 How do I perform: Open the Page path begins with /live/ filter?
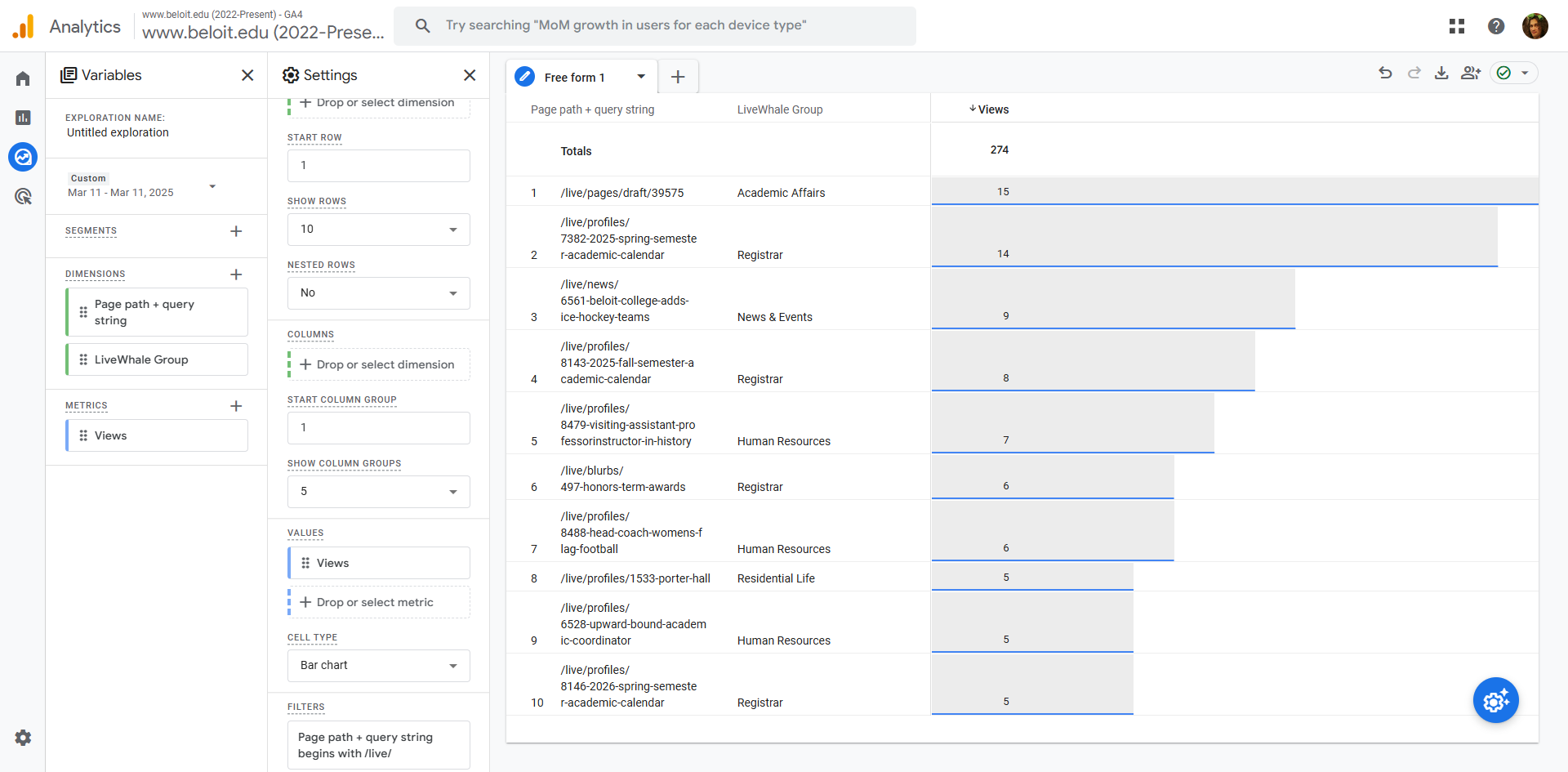(x=379, y=745)
